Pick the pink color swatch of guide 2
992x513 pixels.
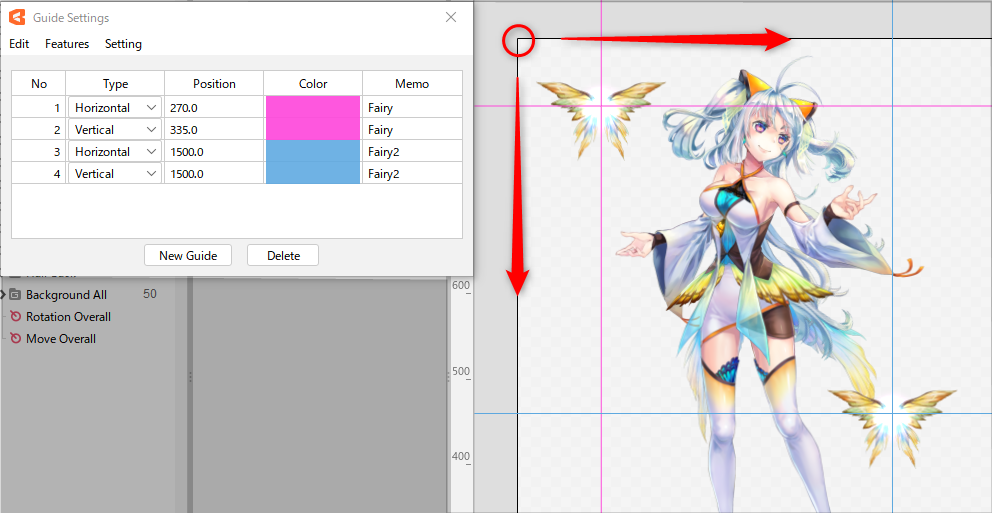(x=313, y=130)
